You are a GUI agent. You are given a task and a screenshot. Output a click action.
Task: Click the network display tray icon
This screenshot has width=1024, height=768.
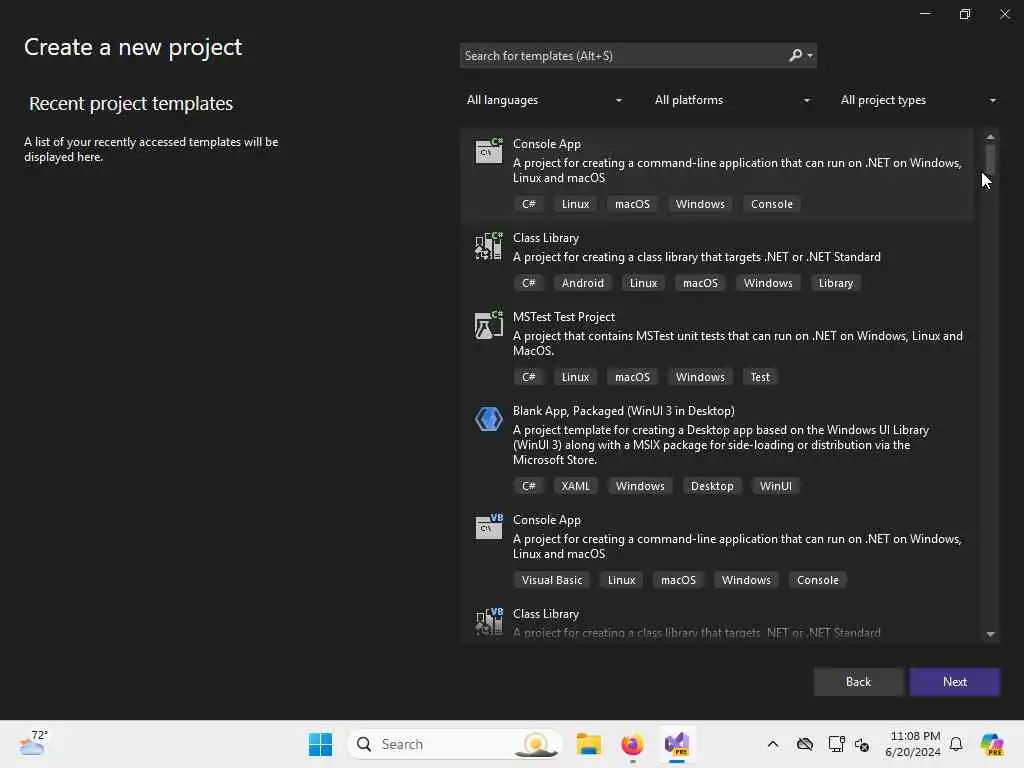(836, 744)
